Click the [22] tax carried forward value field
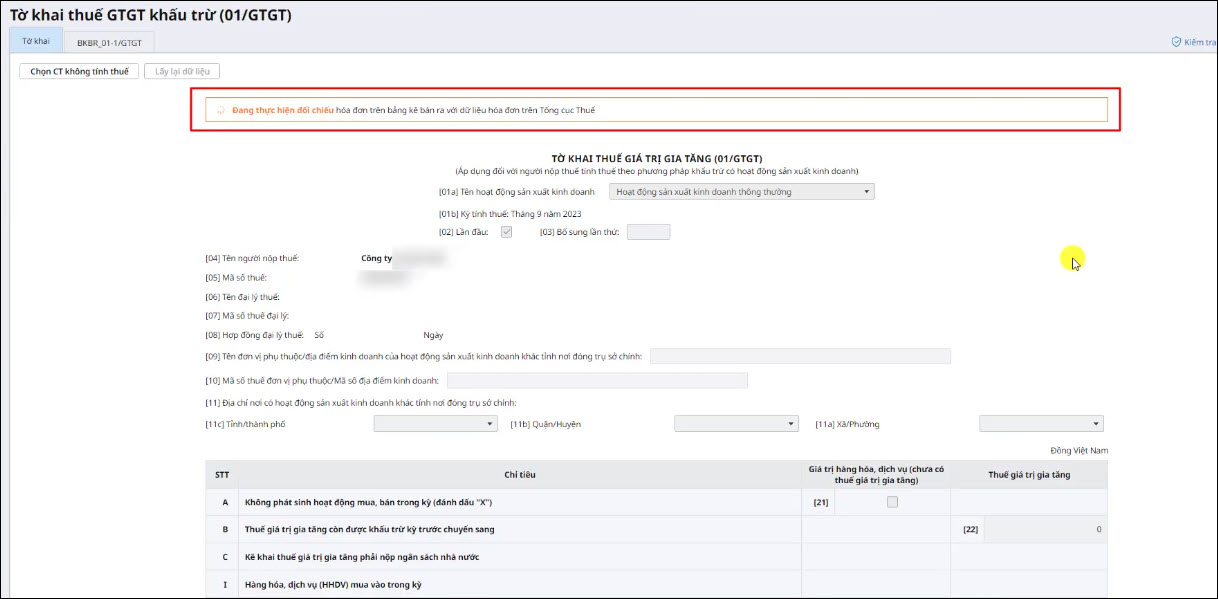Screen dimensions: 1218x599 coord(1045,529)
